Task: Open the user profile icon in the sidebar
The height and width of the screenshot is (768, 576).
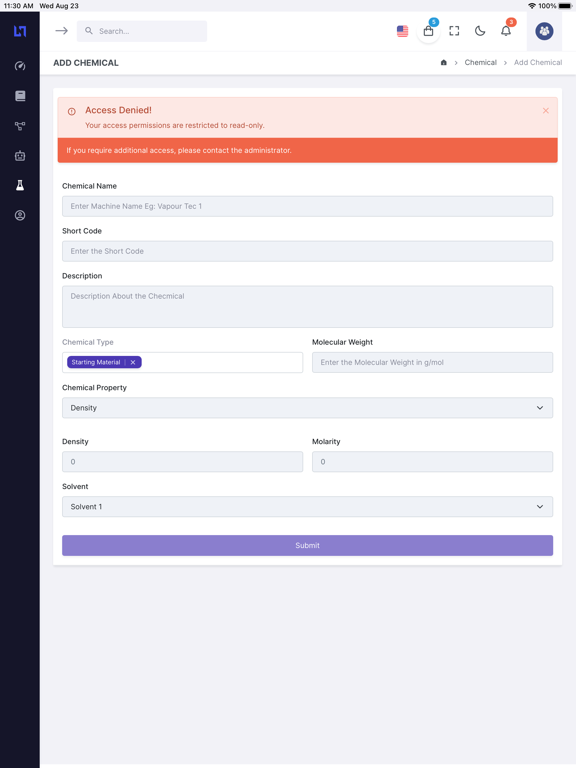Action: click(20, 215)
